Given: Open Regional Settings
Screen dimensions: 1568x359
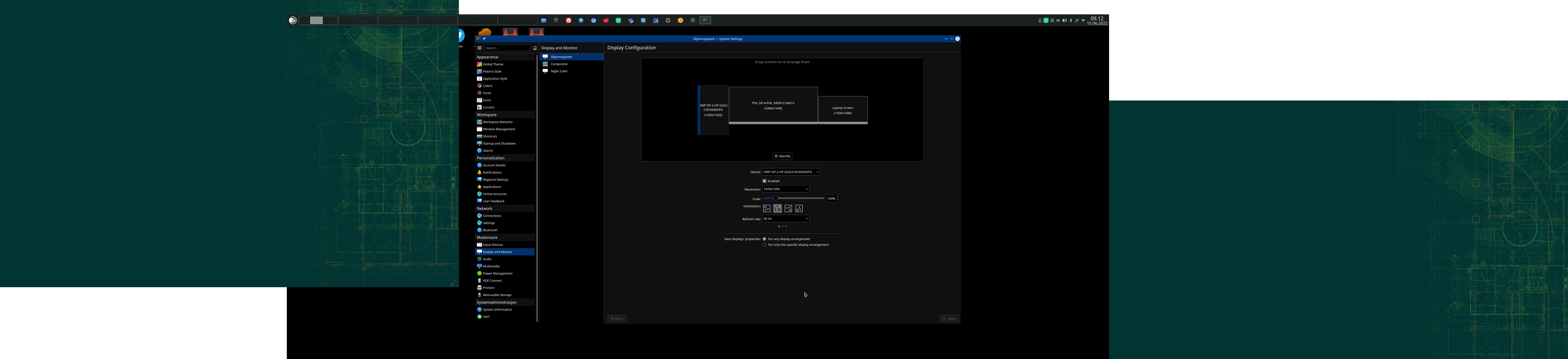Looking at the screenshot, I should pyautogui.click(x=505, y=180).
